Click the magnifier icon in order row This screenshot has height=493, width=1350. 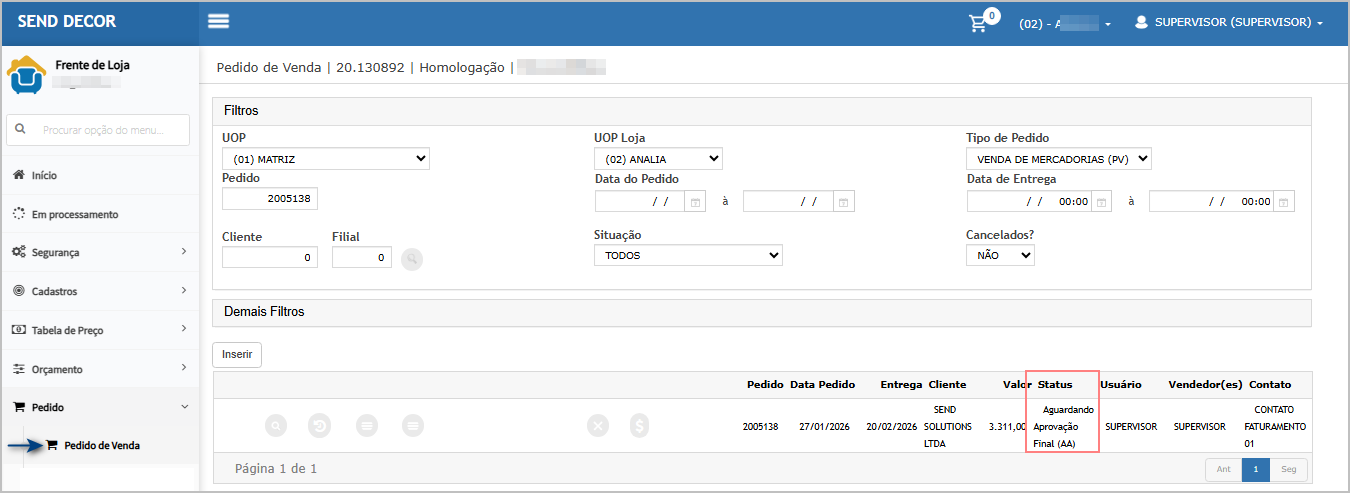tap(276, 426)
